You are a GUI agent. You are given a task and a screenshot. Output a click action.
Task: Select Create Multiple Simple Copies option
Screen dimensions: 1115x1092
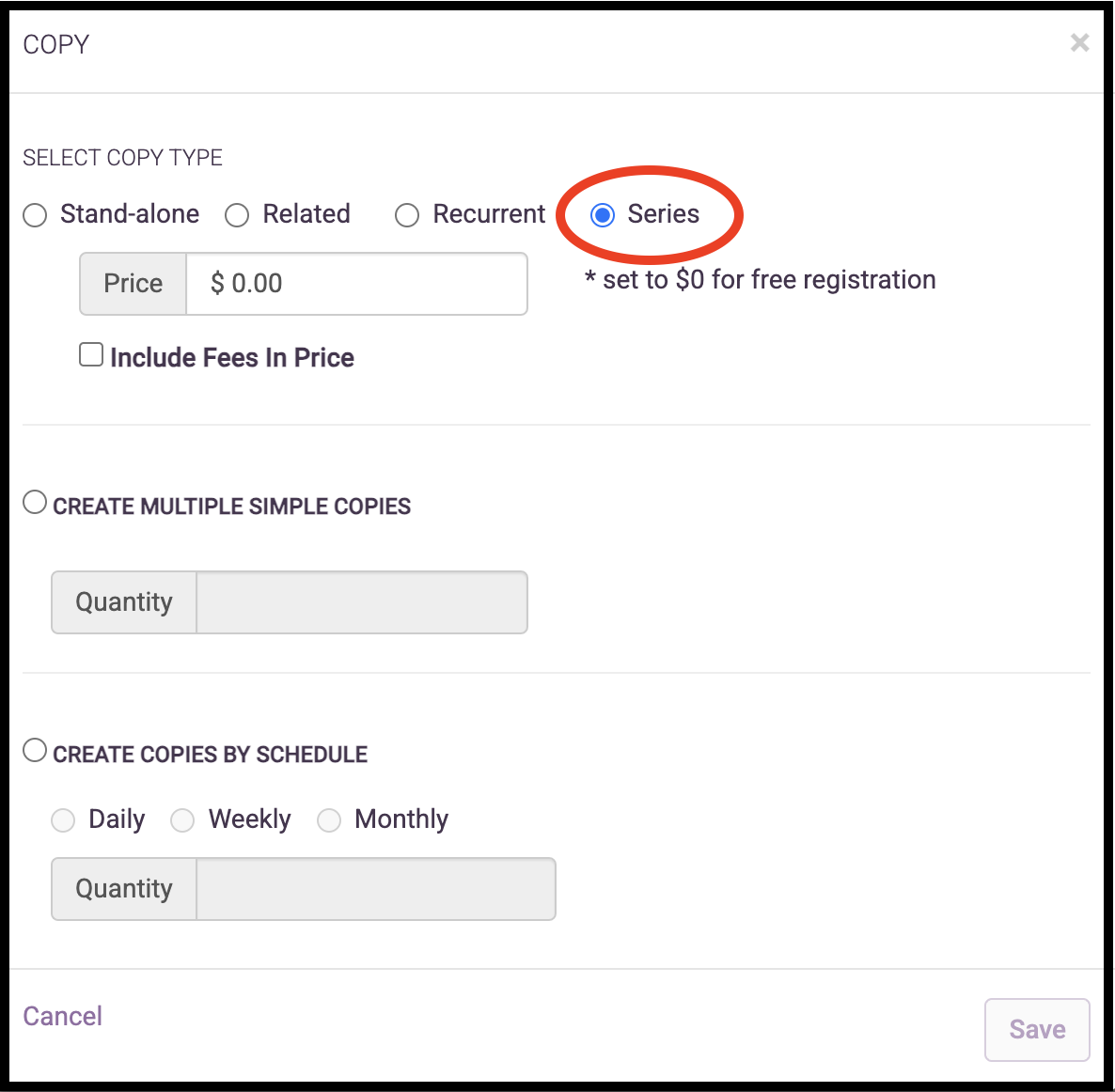35,502
